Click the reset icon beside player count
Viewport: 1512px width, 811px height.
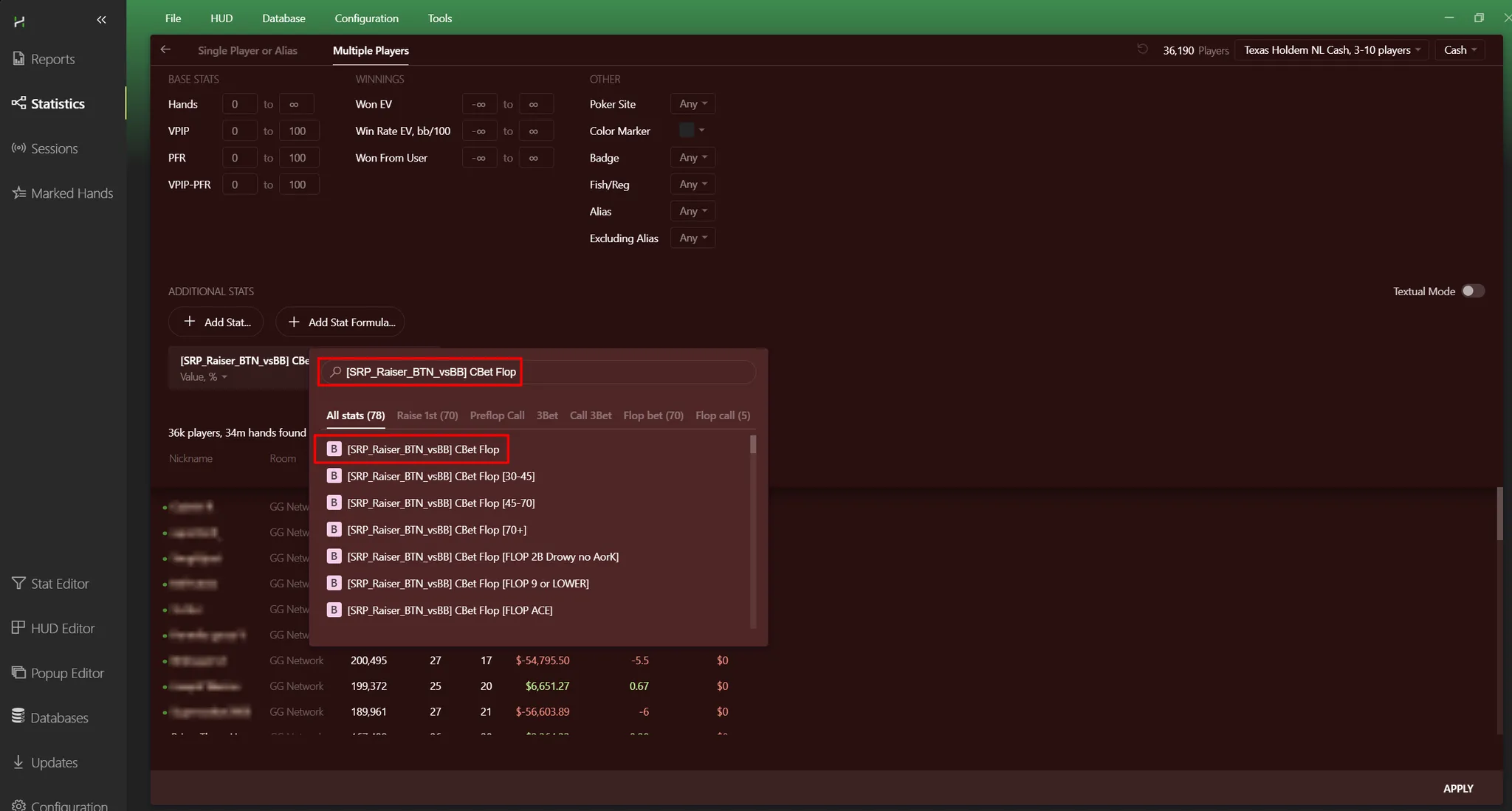1142,49
